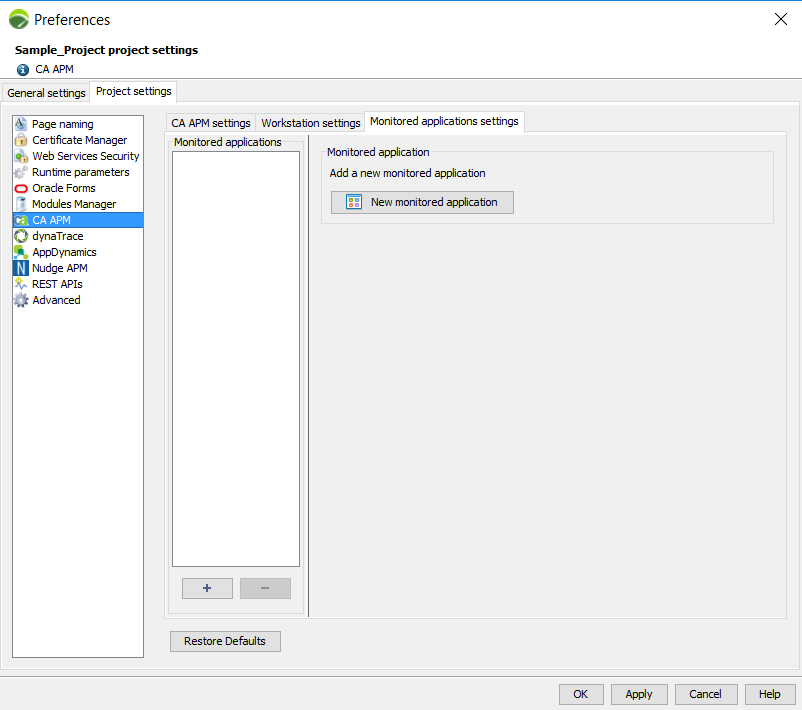Screen dimensions: 802x710
Task: Add a monitored application with plus button
Action: coord(207,588)
